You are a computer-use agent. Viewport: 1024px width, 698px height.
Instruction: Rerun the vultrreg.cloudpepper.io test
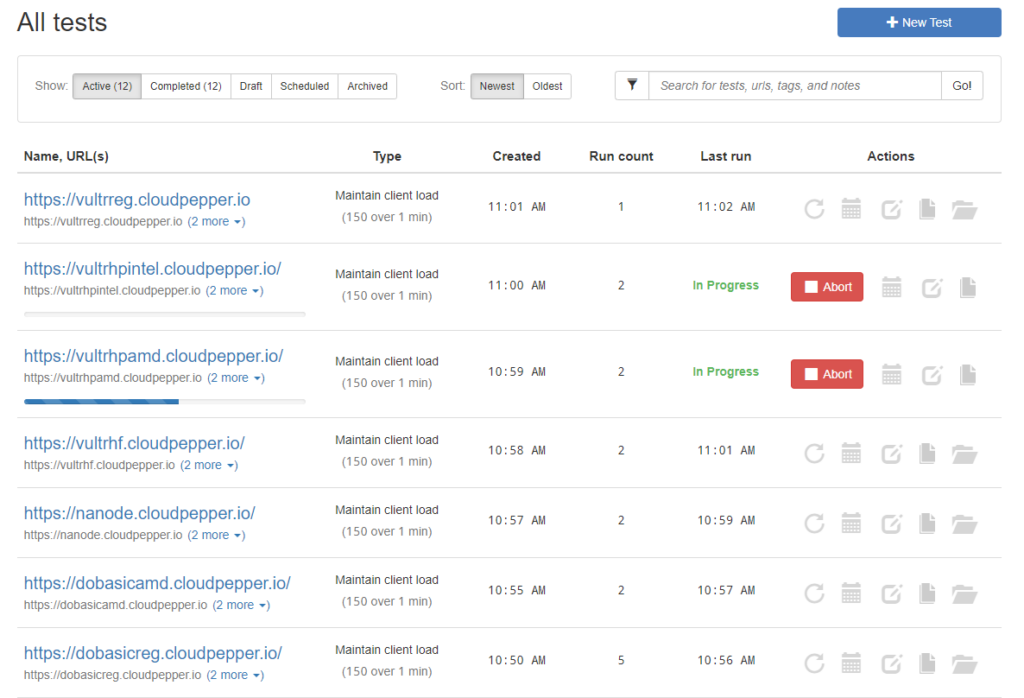(814, 207)
